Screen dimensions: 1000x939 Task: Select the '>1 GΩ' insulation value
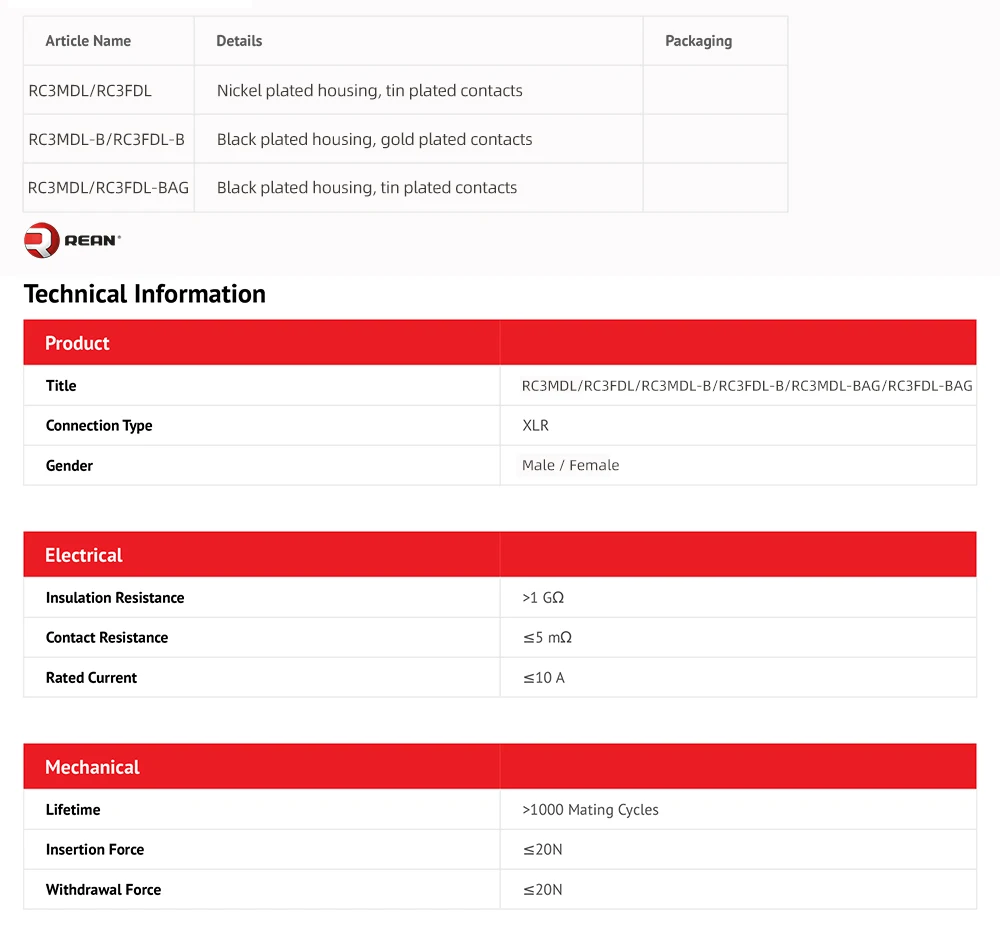coord(543,598)
